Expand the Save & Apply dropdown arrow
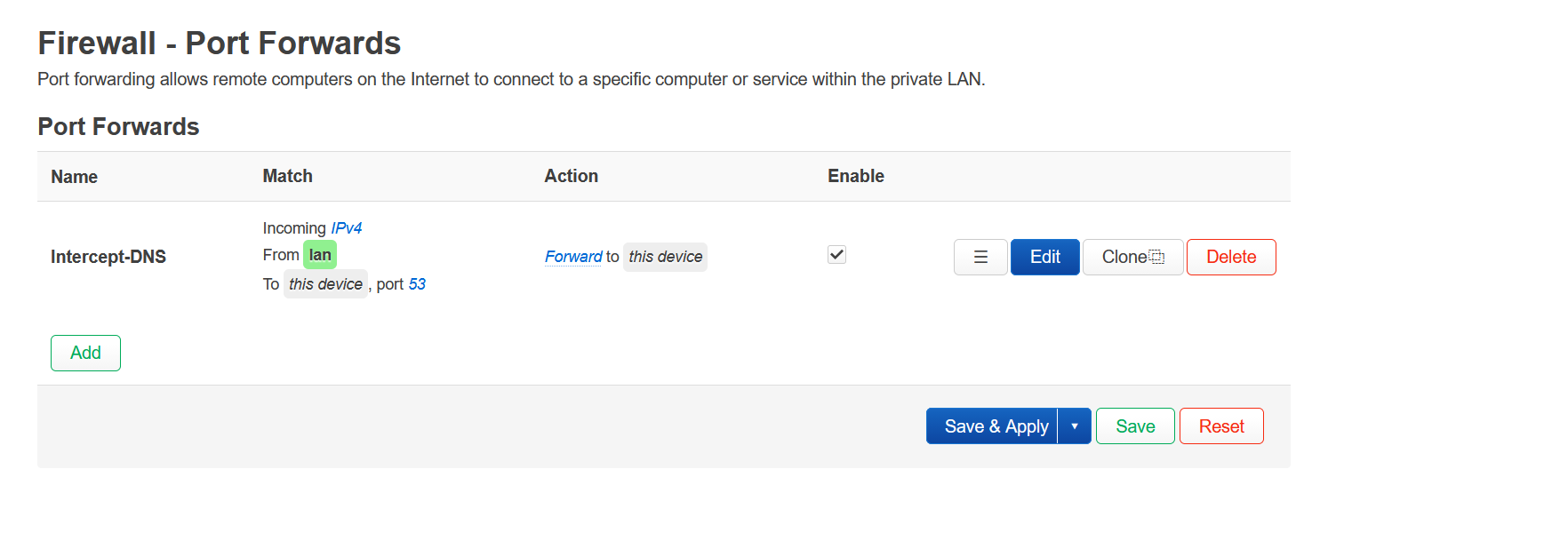This screenshot has width=1568, height=541. pyautogui.click(x=1075, y=426)
